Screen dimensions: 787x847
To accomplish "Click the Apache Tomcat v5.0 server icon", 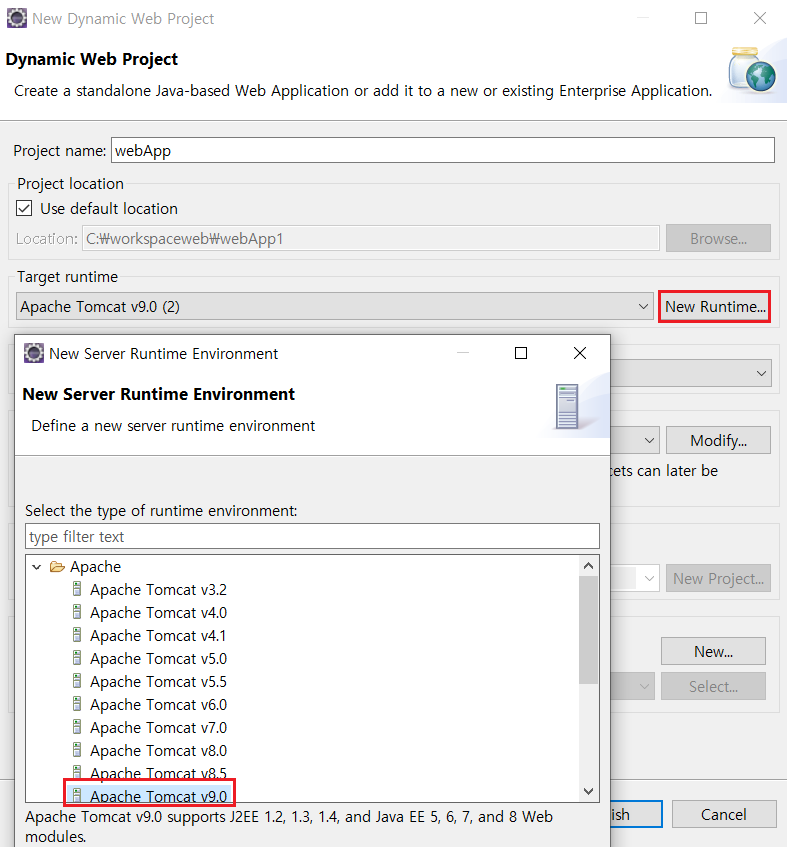I will coord(77,658).
